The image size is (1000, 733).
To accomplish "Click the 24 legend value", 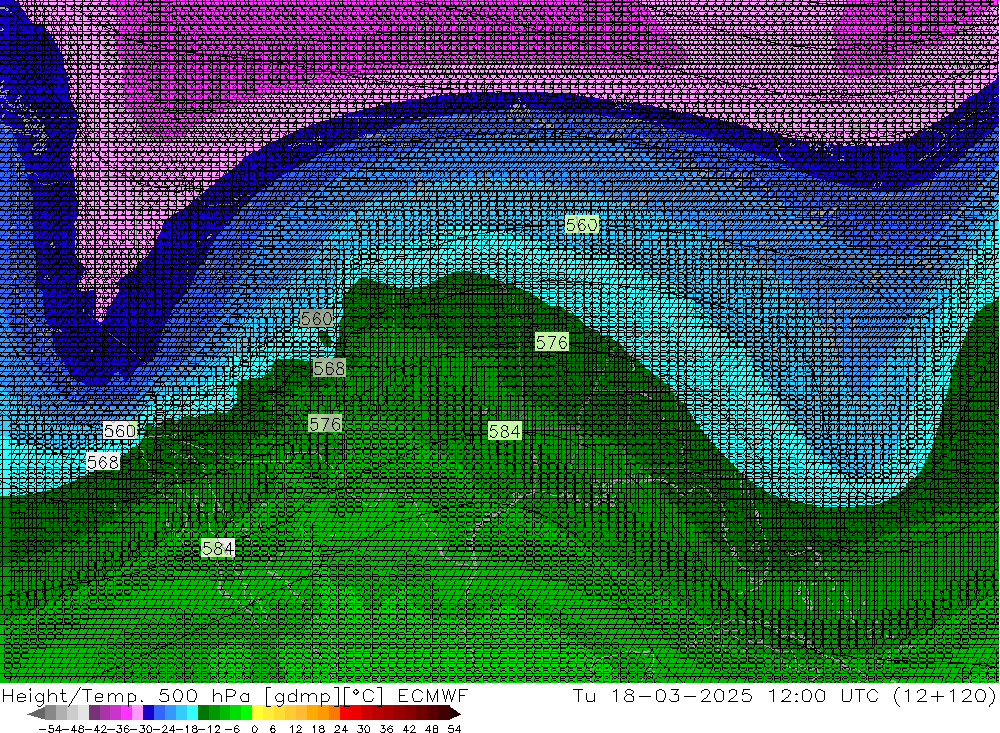I will coord(341,729).
